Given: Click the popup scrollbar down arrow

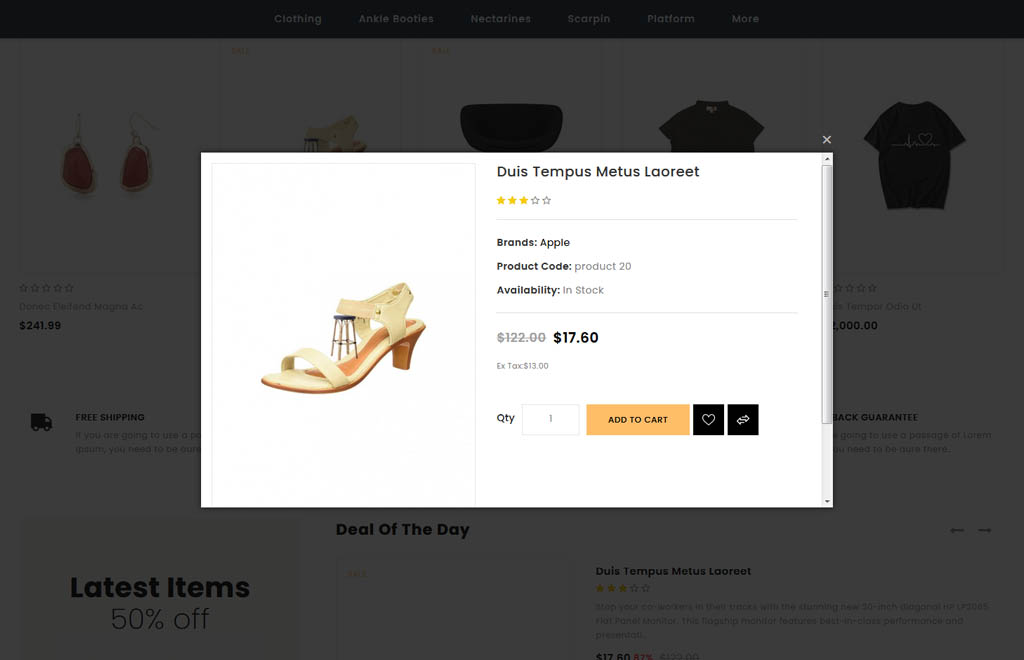Looking at the screenshot, I should tap(827, 501).
